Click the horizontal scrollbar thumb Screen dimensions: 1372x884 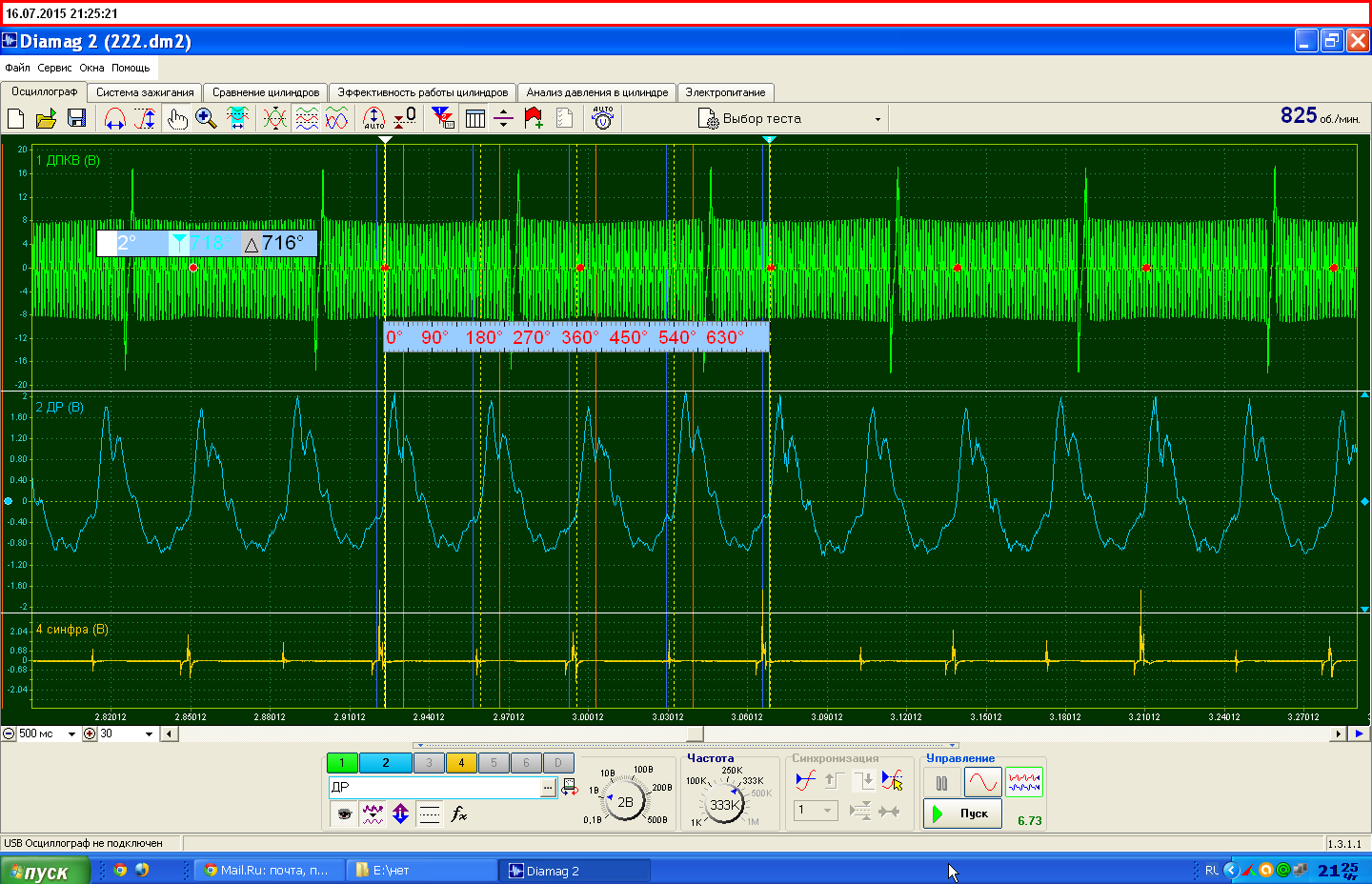point(696,733)
